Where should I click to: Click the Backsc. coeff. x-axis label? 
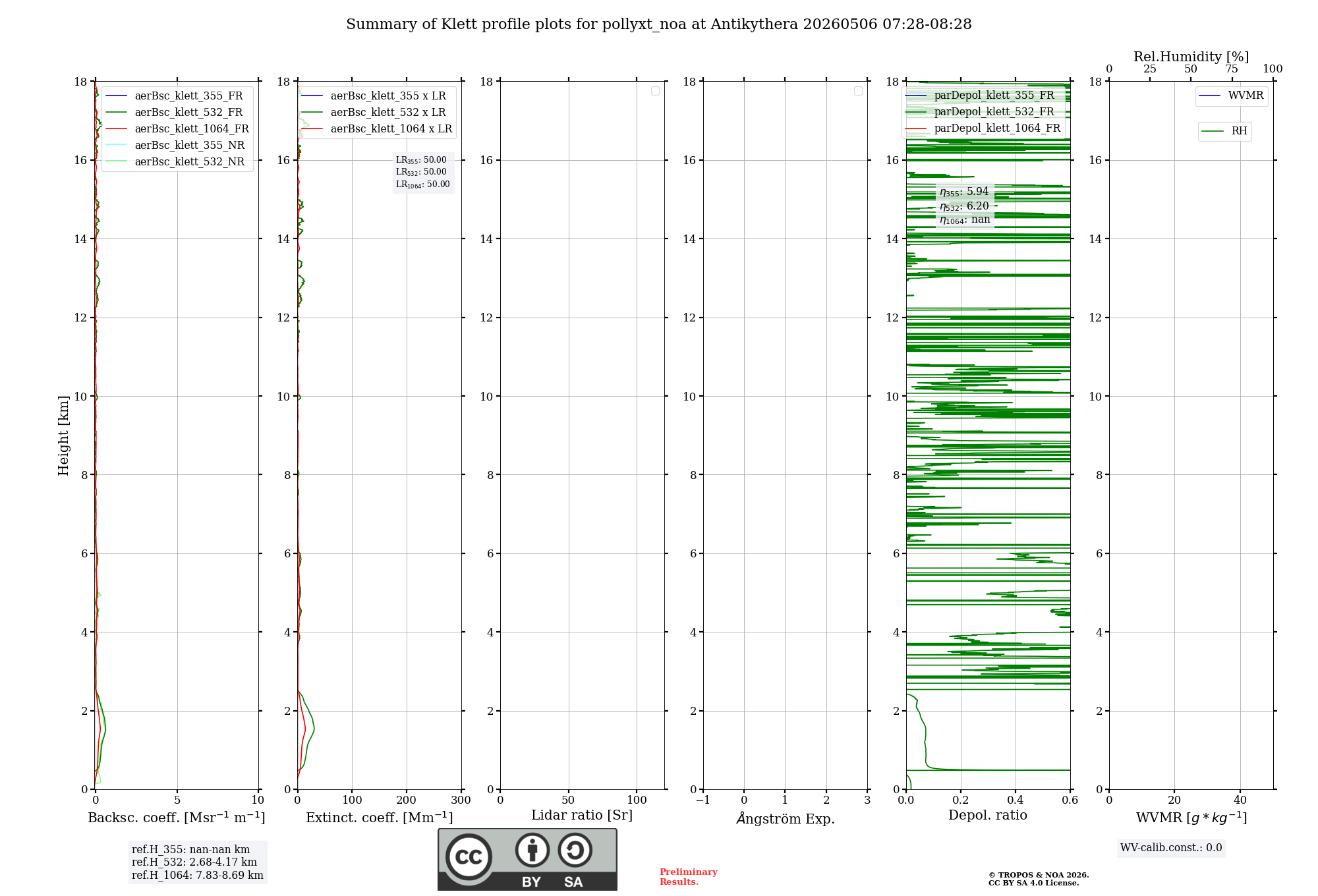(177, 818)
